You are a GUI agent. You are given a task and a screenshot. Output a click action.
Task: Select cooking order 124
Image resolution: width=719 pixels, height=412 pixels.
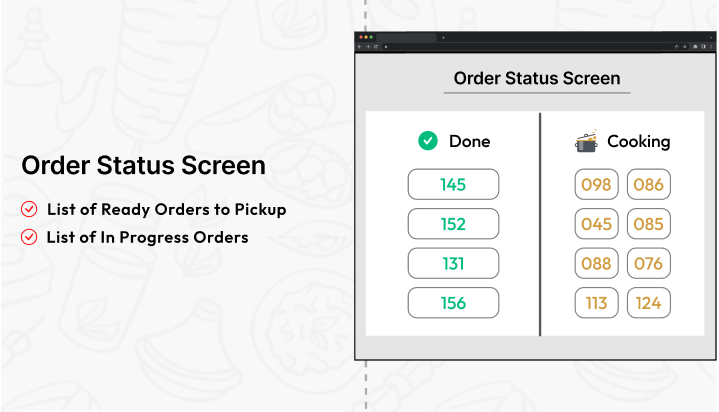click(x=648, y=303)
